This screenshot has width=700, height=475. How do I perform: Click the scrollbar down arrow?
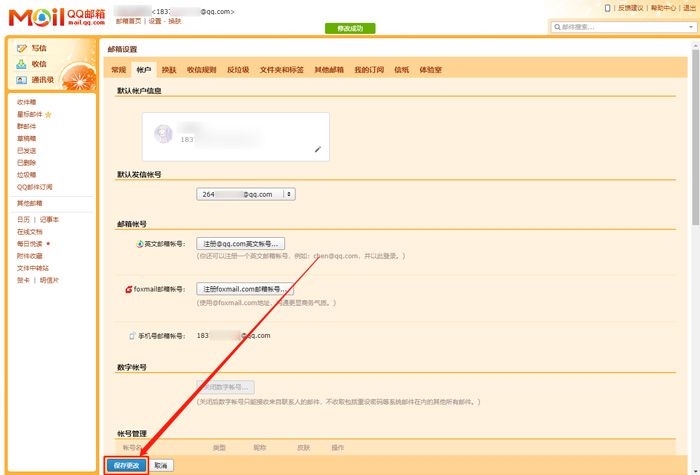coord(696,471)
